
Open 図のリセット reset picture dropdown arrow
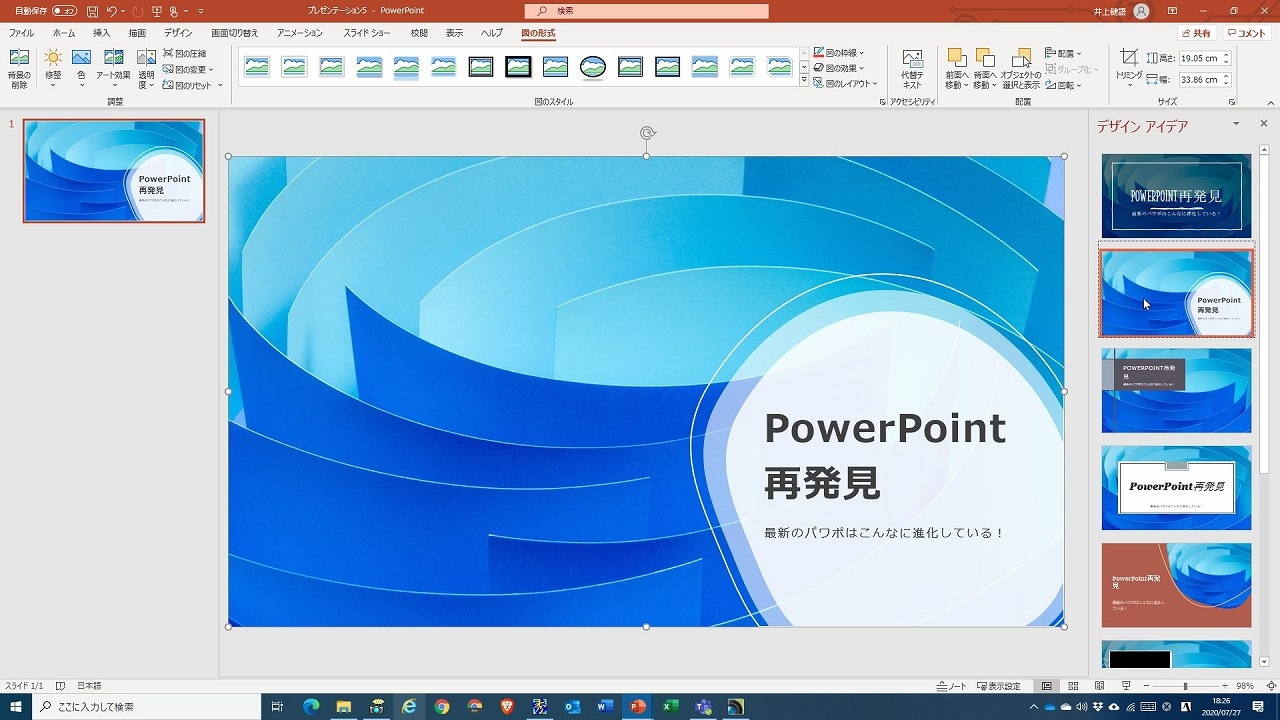(x=220, y=85)
